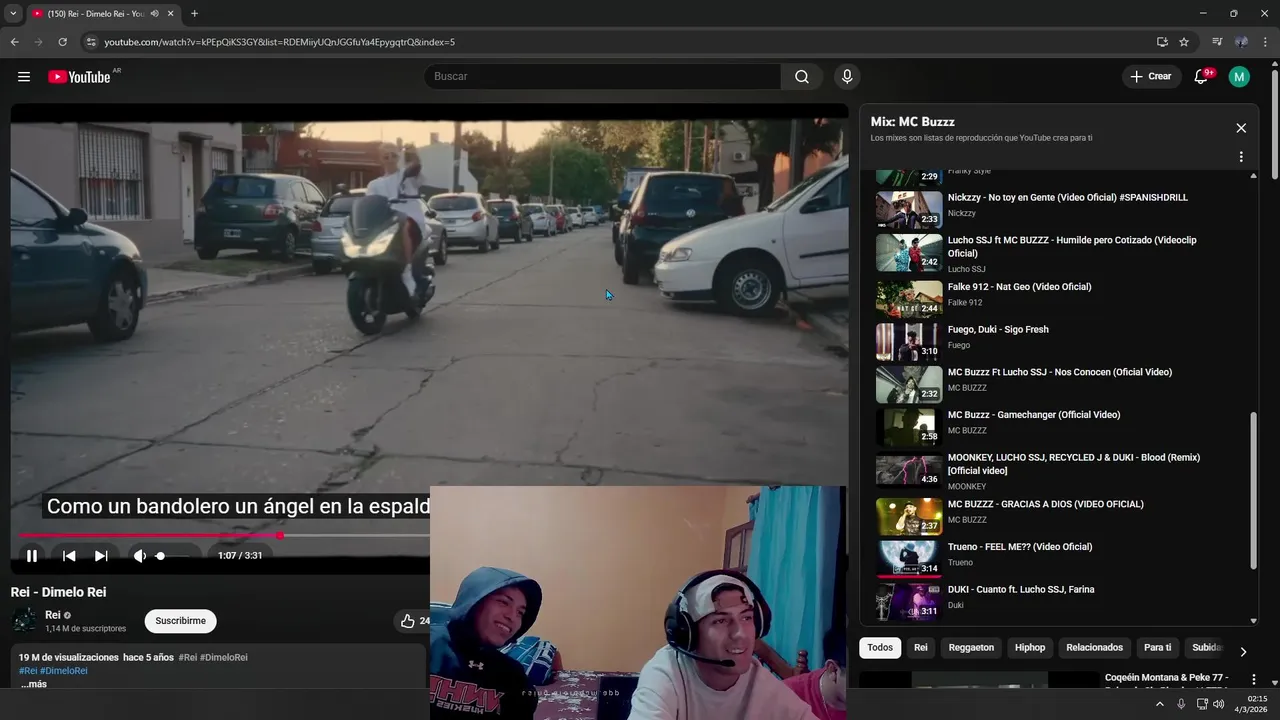
Task: Show more filter chips with right chevron
Action: (x=1243, y=651)
